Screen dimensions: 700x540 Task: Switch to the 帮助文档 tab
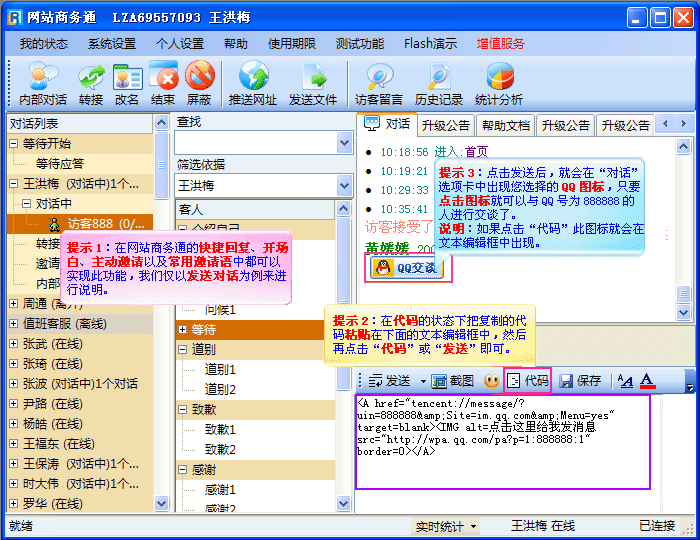[505, 125]
